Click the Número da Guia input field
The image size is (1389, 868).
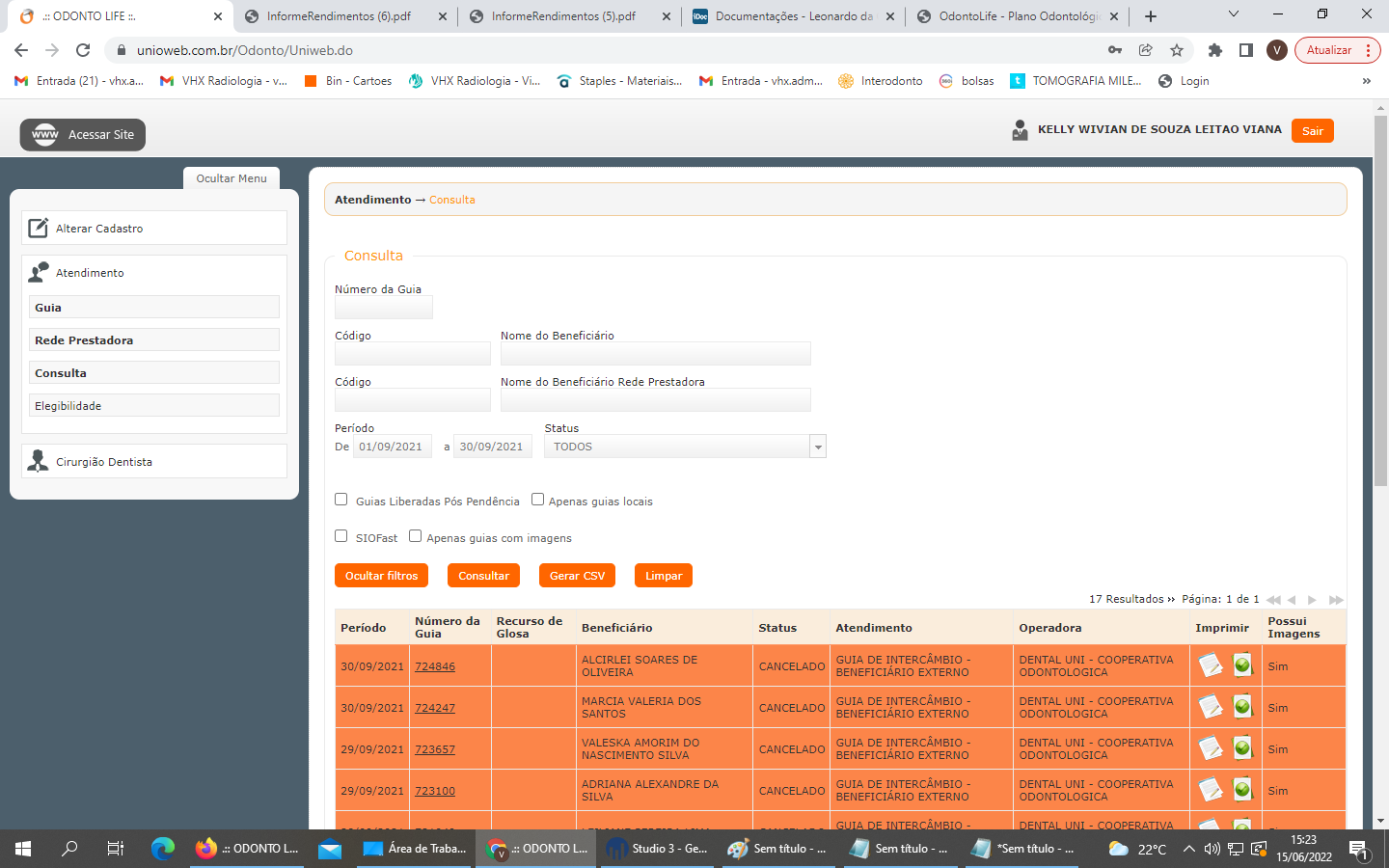383,308
